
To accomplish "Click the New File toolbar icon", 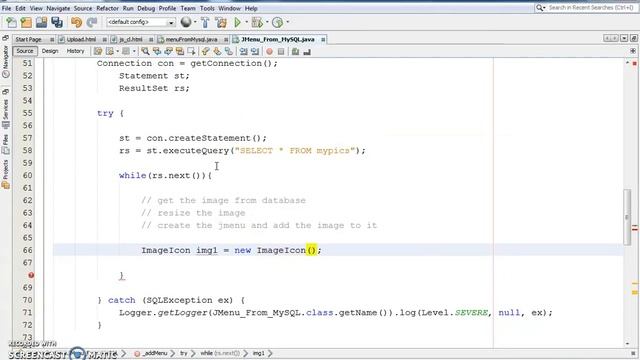I will (11, 22).
